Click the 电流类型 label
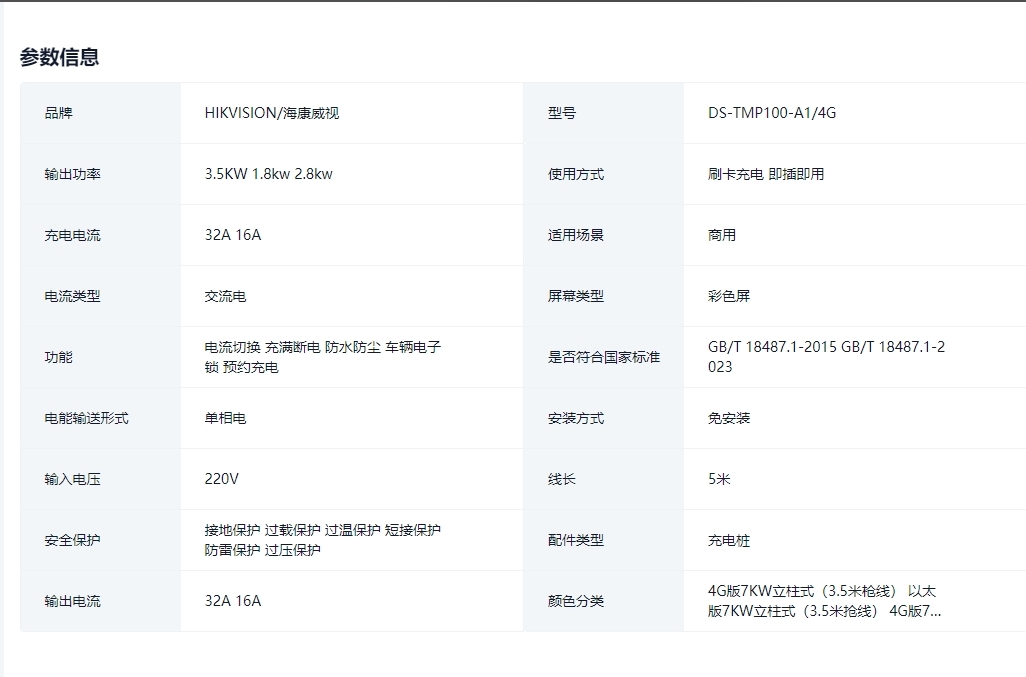Viewport: 1026px width, 677px height. 73,296
